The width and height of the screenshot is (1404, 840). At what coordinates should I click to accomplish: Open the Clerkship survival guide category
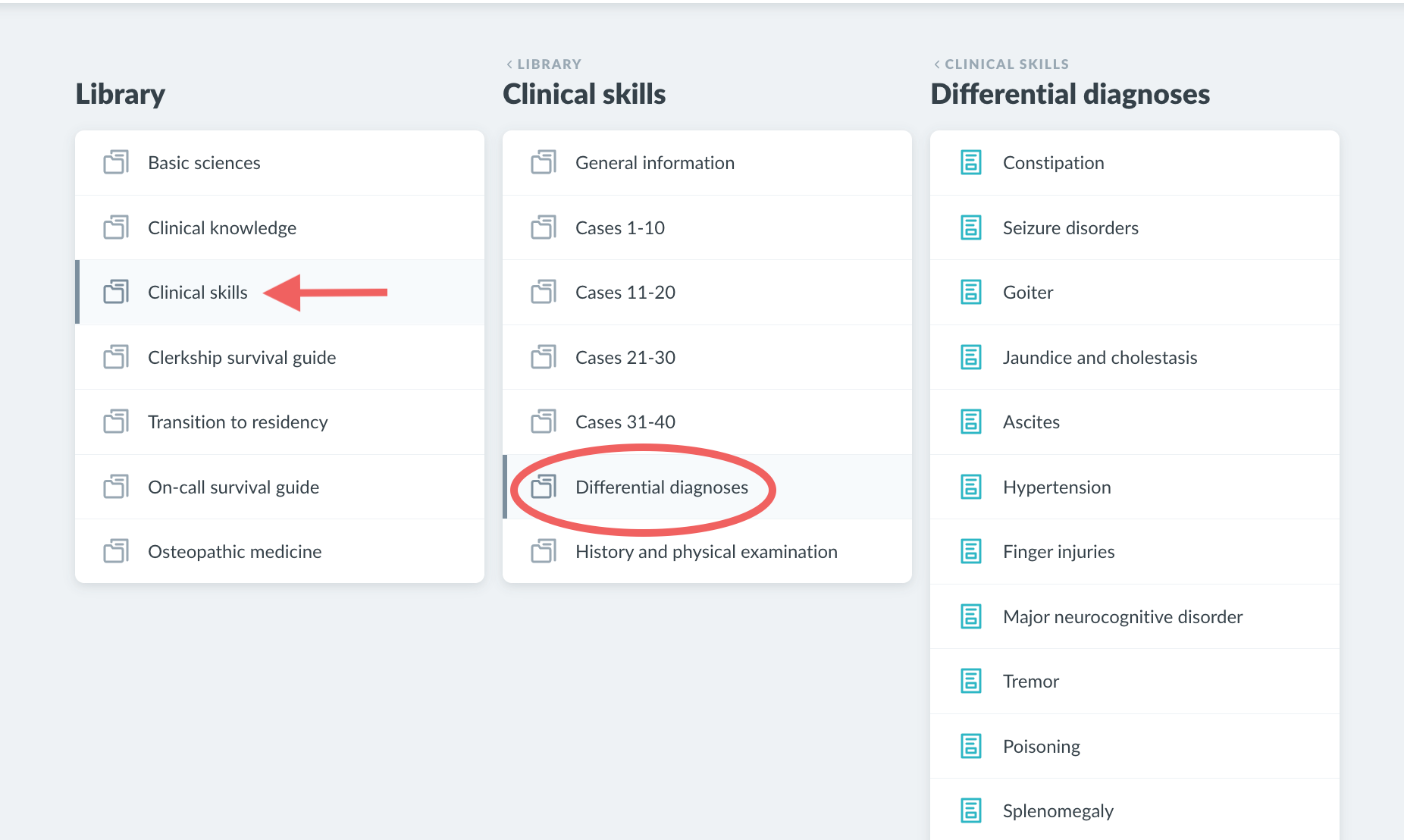point(280,357)
